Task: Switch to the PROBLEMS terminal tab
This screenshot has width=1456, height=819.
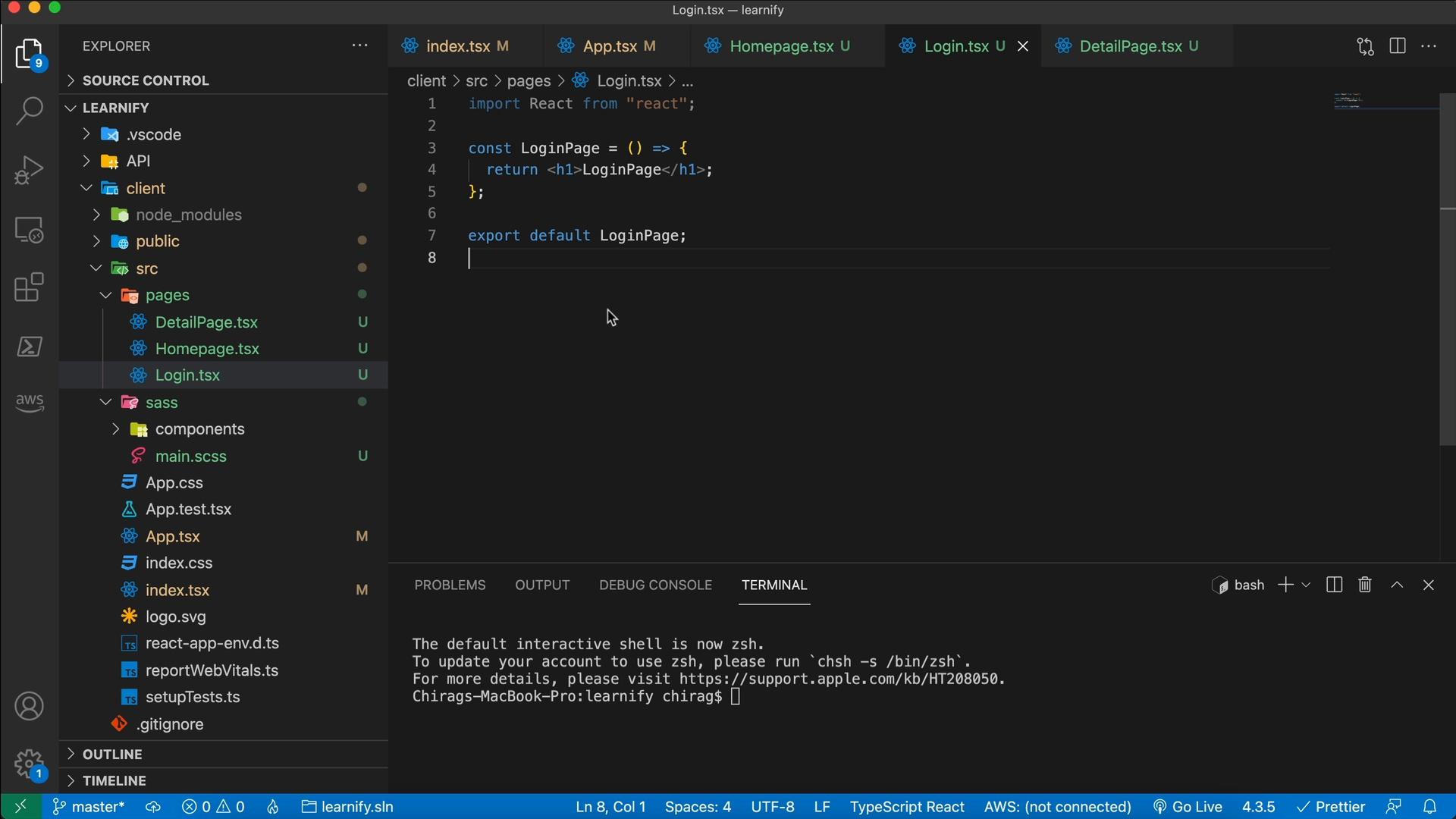Action: point(450,585)
